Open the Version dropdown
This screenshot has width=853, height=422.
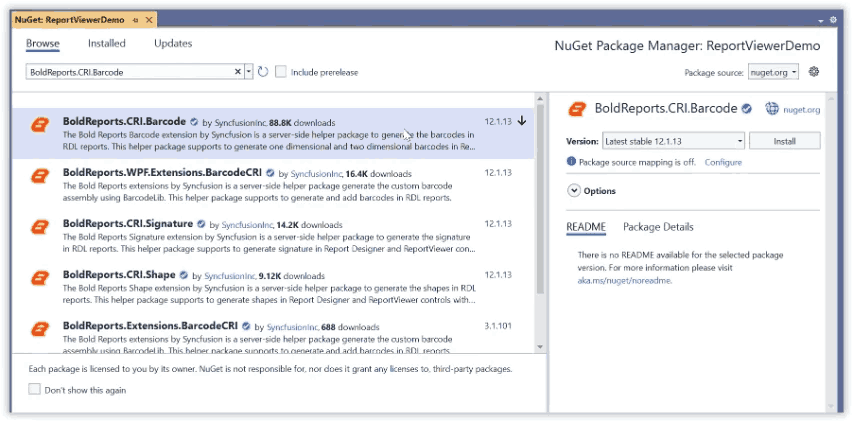pyautogui.click(x=673, y=141)
